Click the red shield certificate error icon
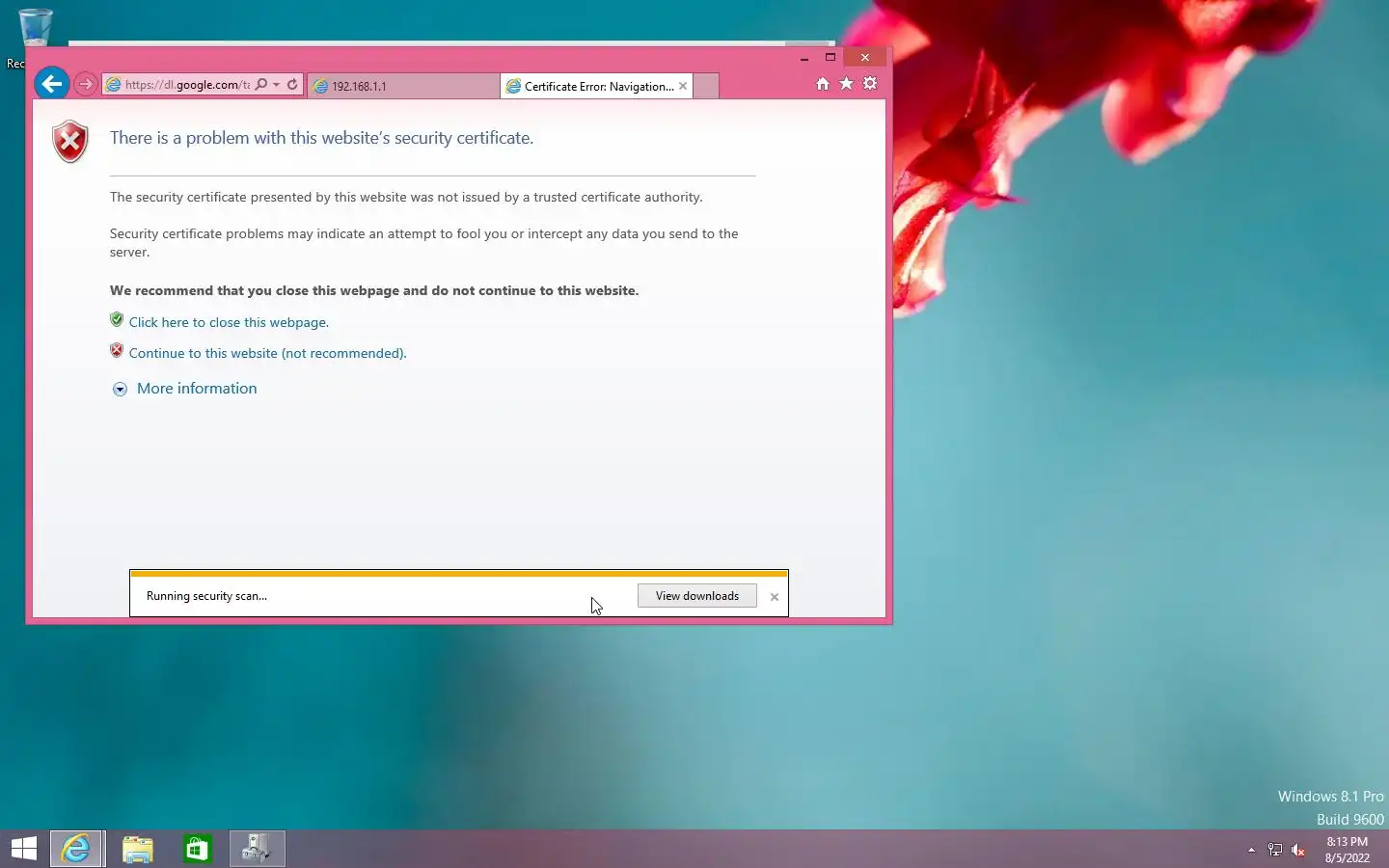 click(70, 142)
